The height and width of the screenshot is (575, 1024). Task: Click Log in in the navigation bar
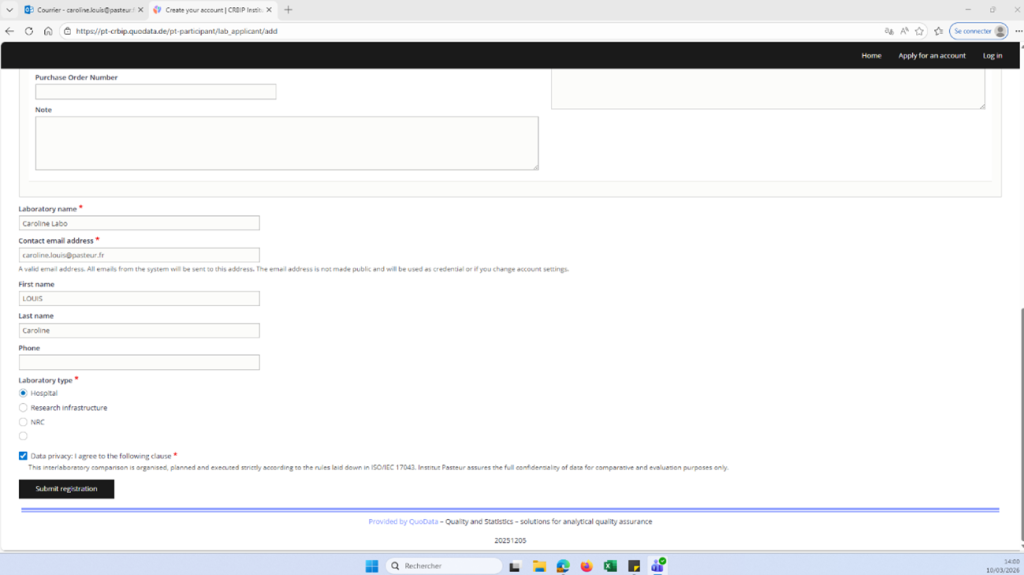click(992, 56)
